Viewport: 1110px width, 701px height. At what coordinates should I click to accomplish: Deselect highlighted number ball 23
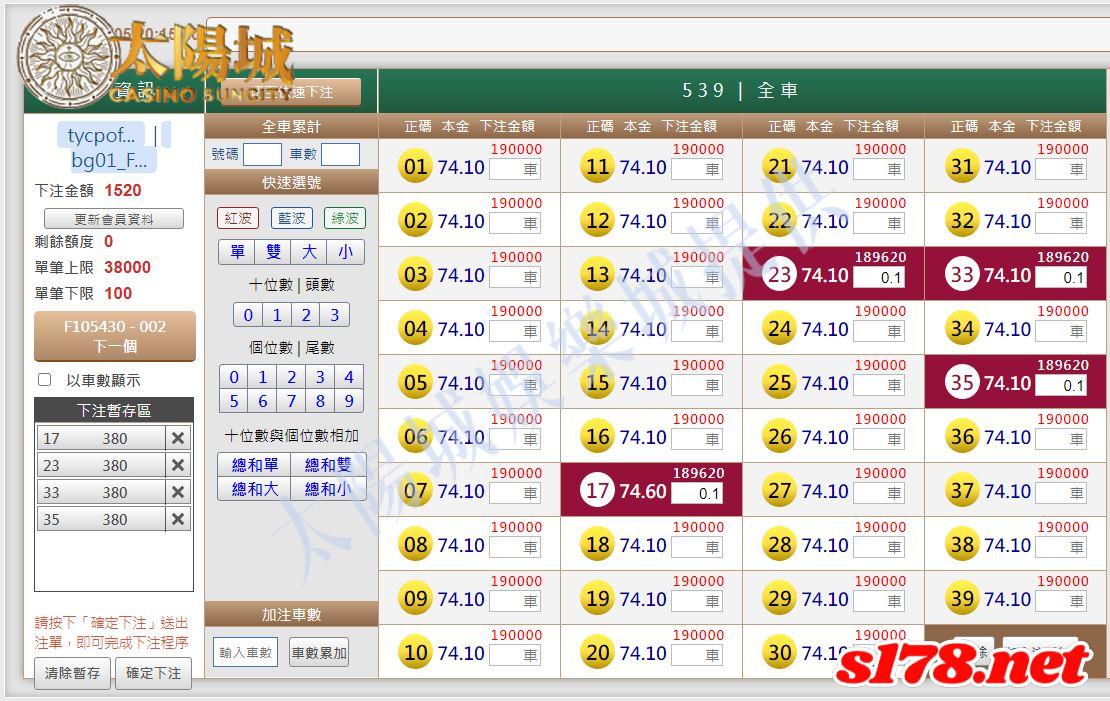click(779, 274)
